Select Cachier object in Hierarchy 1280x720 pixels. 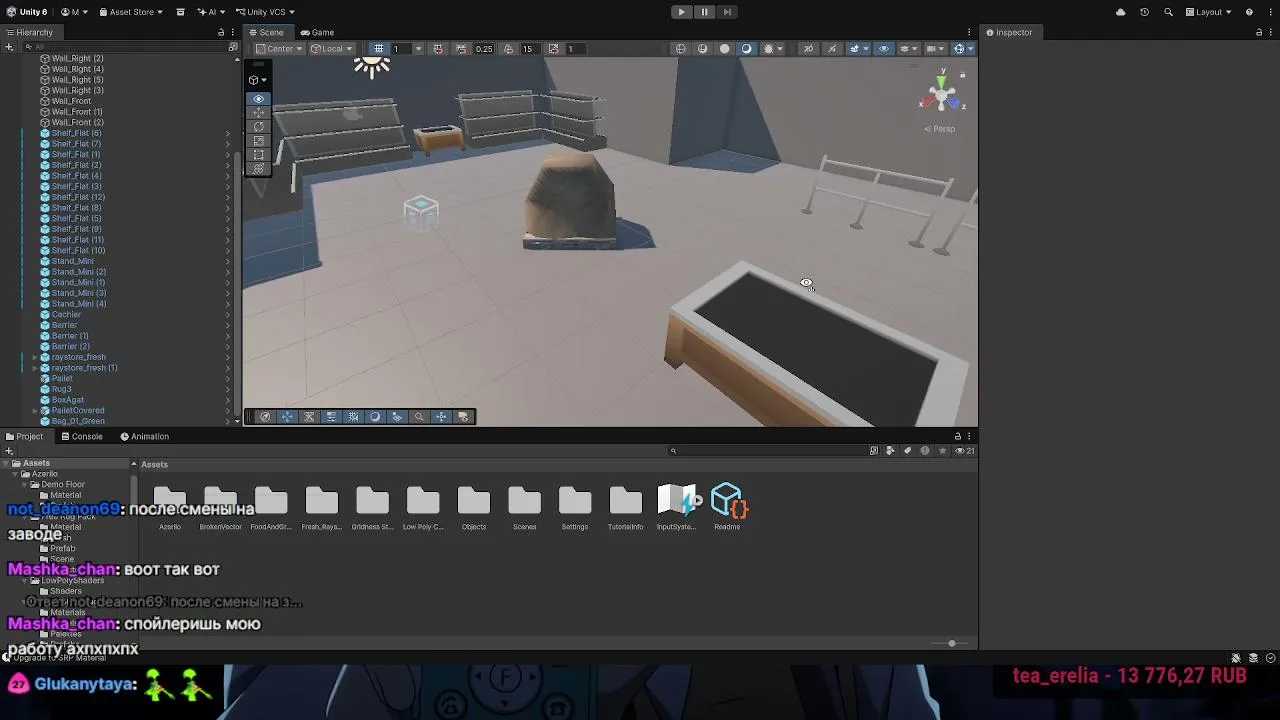click(66, 314)
